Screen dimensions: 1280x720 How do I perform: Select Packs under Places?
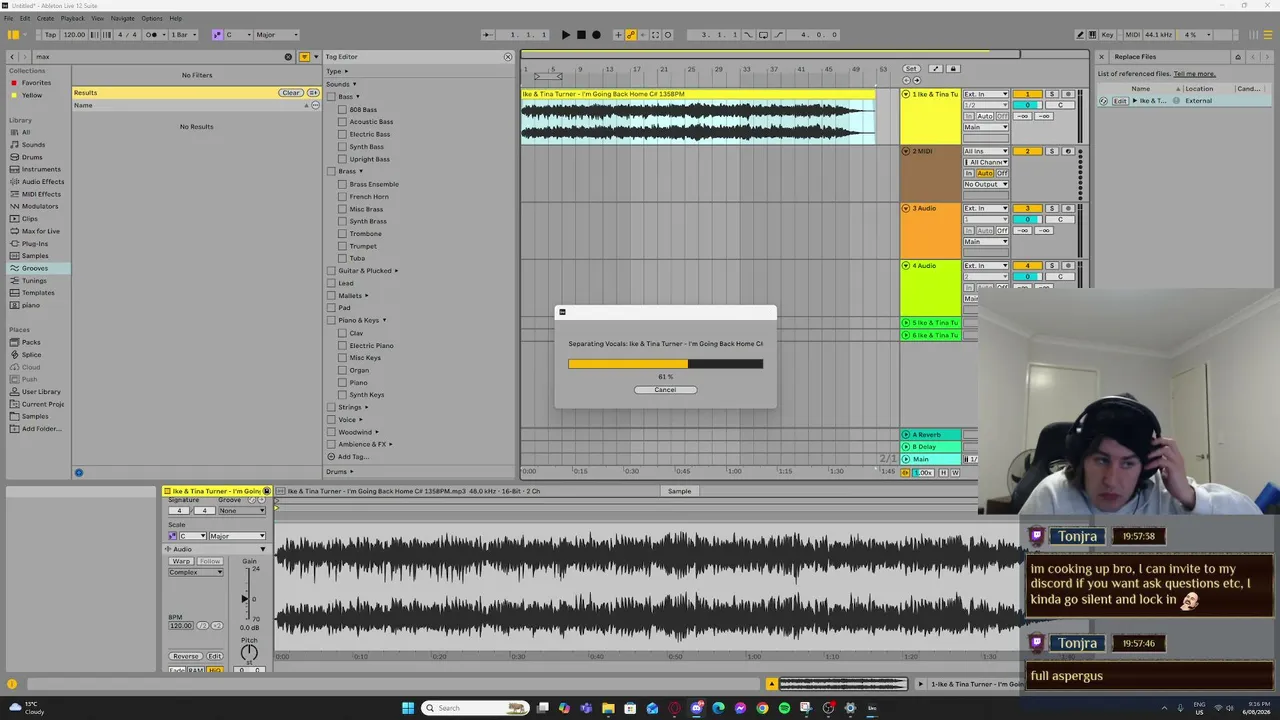pos(31,342)
